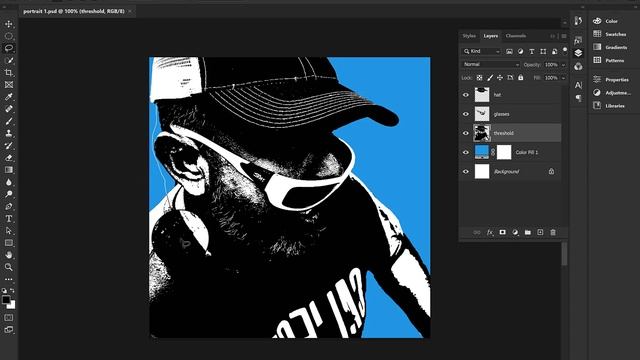The image size is (640, 360).
Task: Select the Pen tool
Action: click(9, 207)
